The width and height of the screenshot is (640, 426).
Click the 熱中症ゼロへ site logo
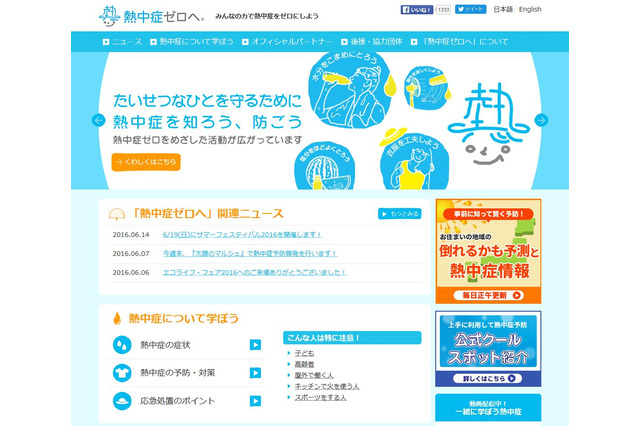coord(151,16)
